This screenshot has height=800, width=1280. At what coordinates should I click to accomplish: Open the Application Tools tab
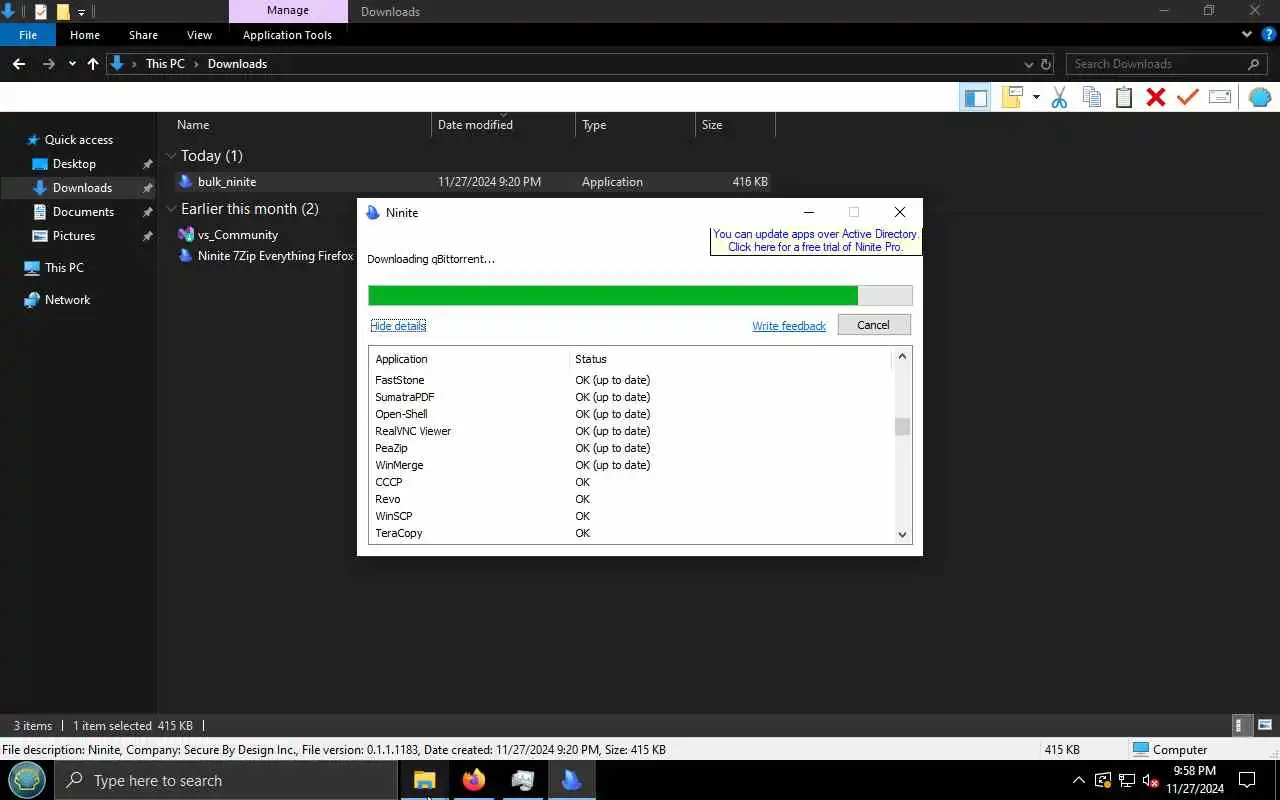(x=287, y=35)
